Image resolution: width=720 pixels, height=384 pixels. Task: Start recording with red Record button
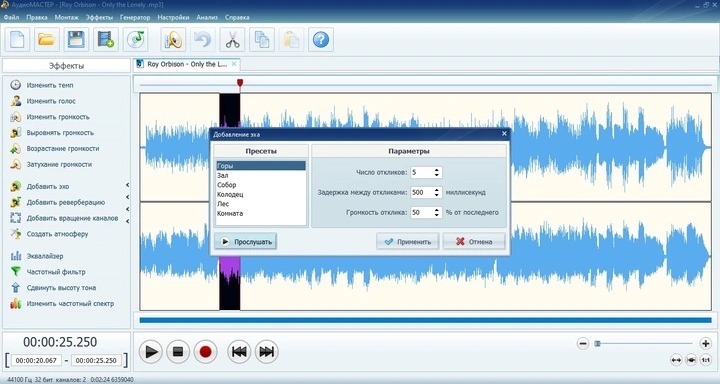[x=205, y=352]
